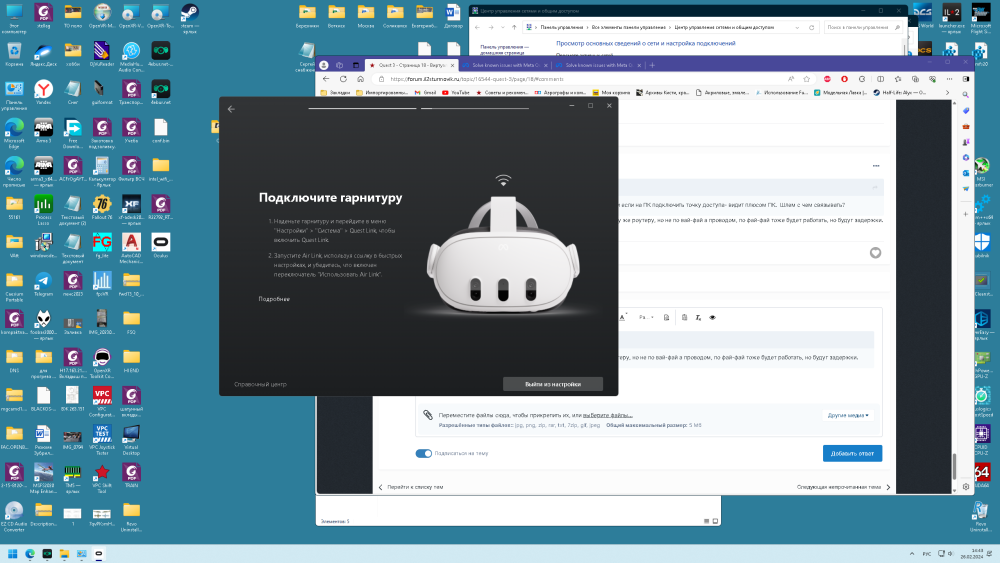
Task: Reload the forum page in Edge
Action: pyautogui.click(x=343, y=79)
